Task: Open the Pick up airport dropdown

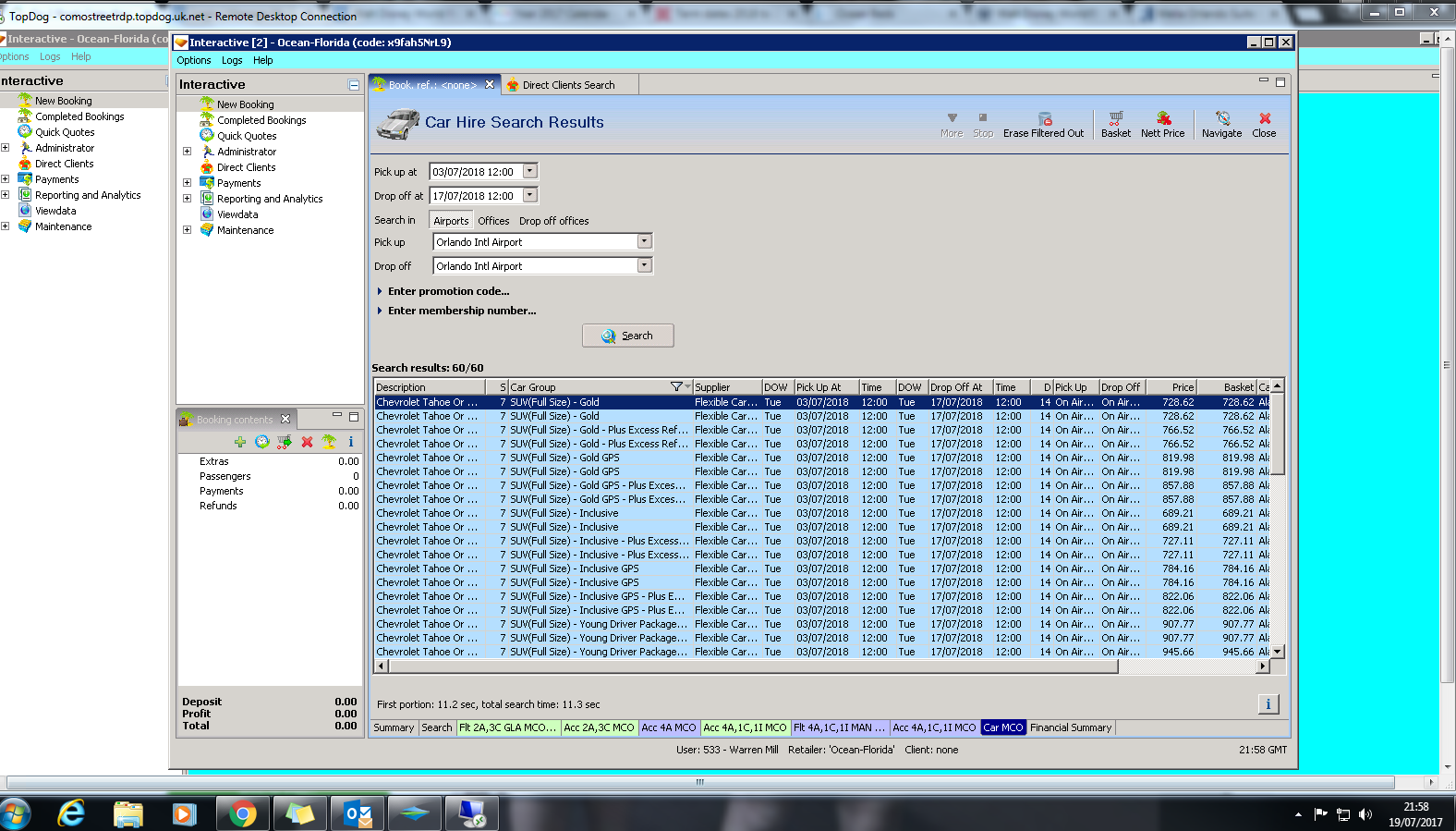Action: point(644,242)
